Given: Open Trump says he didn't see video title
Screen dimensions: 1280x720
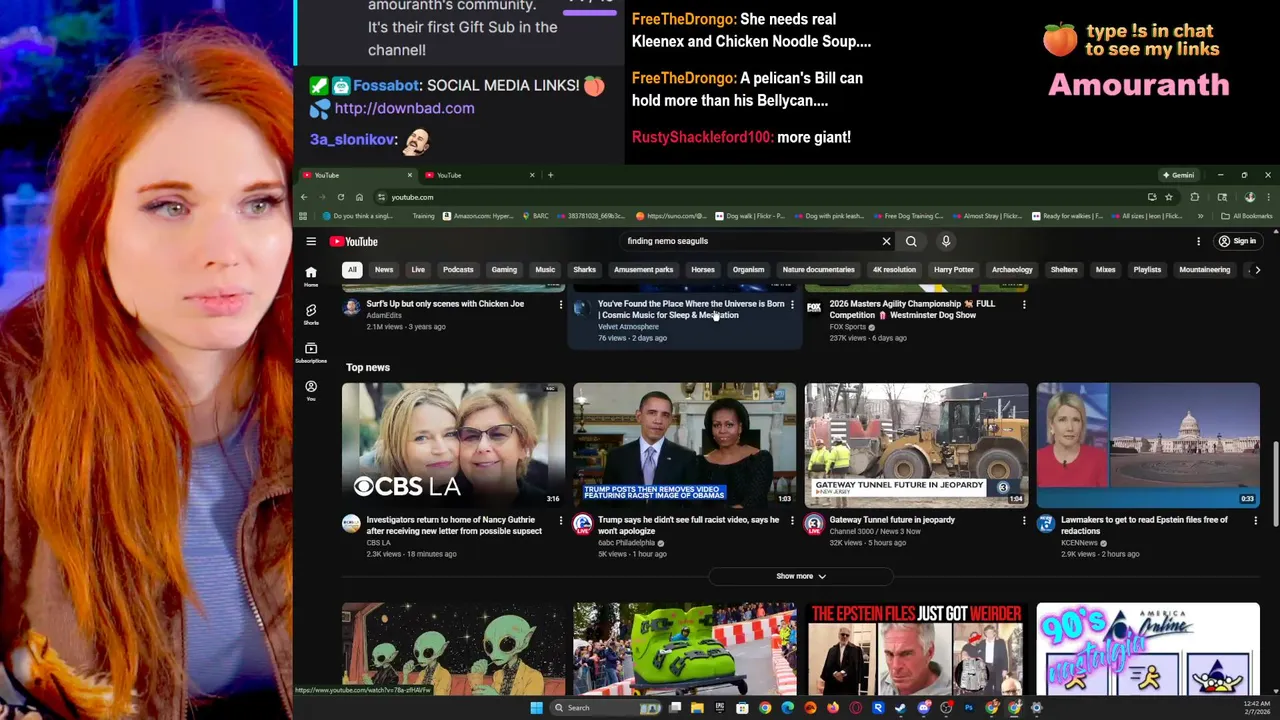Looking at the screenshot, I should click(x=688, y=525).
